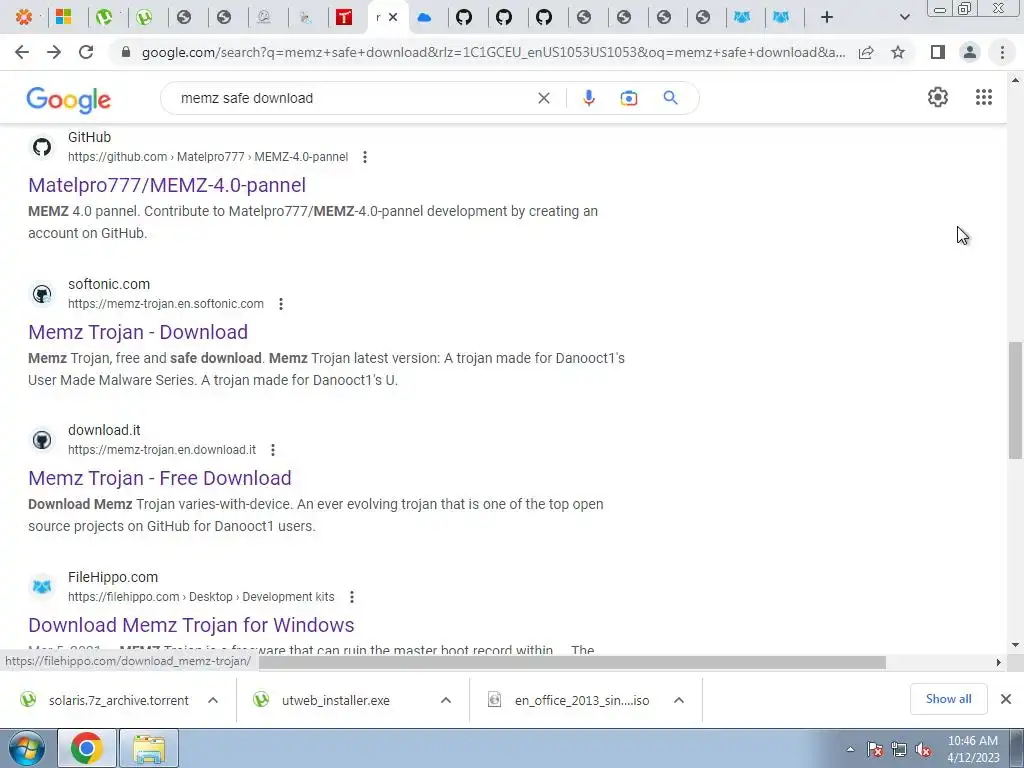
Task: Open Google quick settings gear
Action: tap(937, 97)
